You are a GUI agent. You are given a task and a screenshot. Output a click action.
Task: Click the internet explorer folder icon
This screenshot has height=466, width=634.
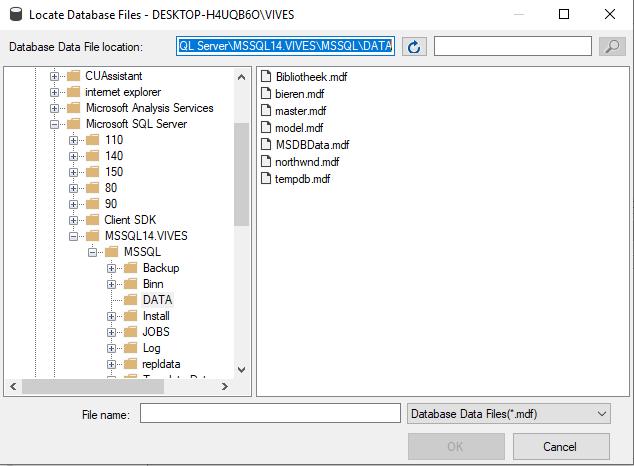[x=74, y=92]
